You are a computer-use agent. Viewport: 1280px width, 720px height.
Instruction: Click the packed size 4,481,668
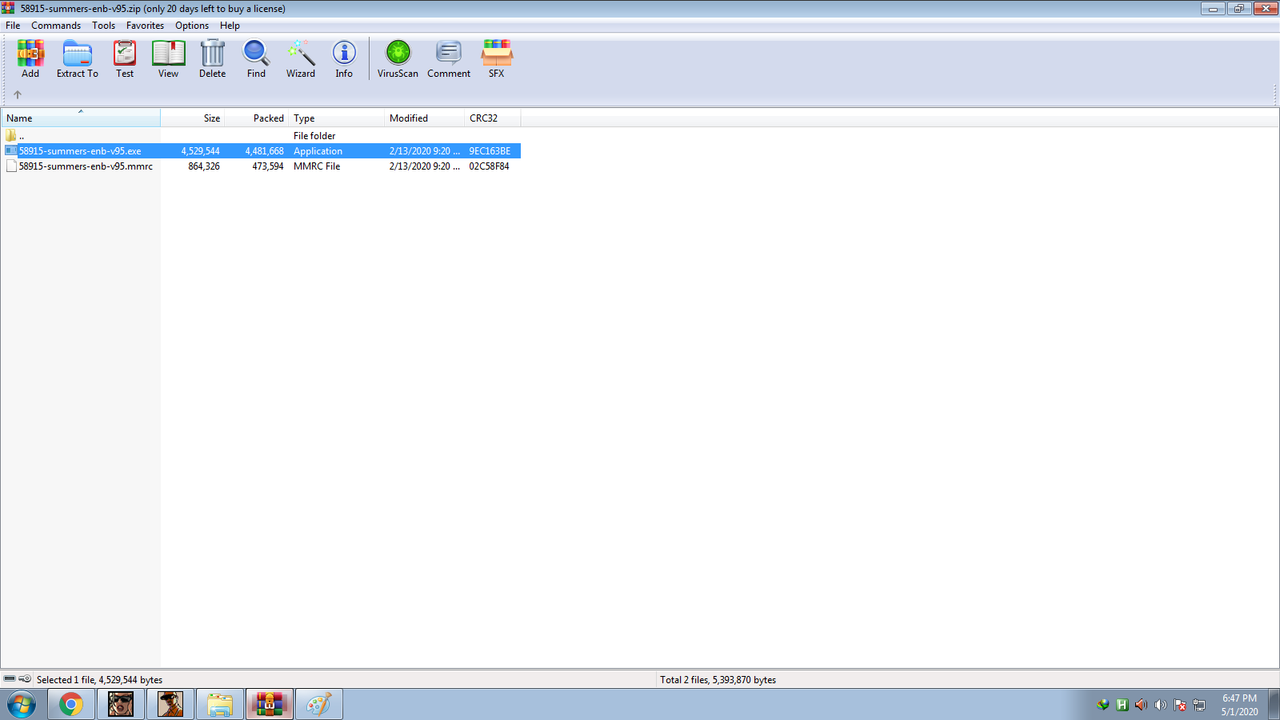click(x=264, y=151)
